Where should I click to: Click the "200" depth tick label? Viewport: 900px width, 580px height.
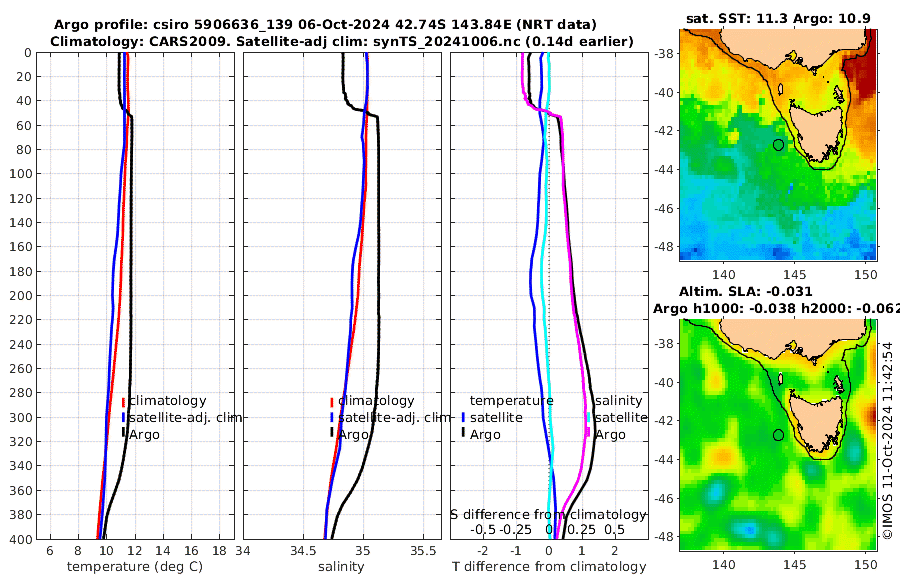coord(21,295)
